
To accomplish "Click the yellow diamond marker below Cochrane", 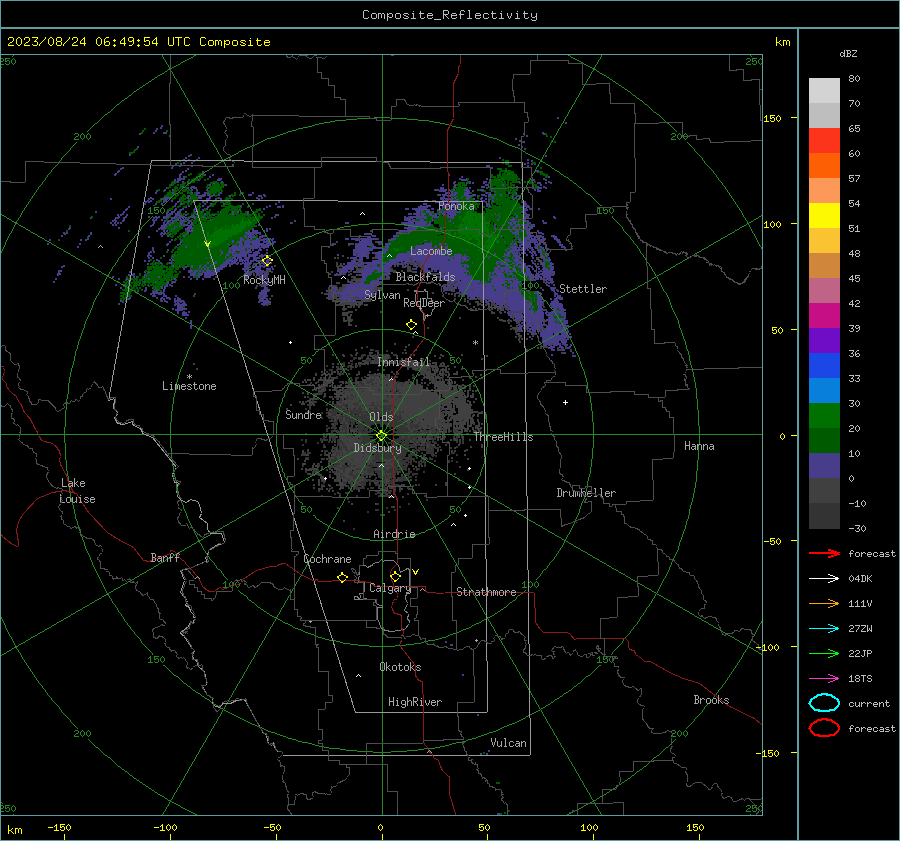I will (x=343, y=577).
